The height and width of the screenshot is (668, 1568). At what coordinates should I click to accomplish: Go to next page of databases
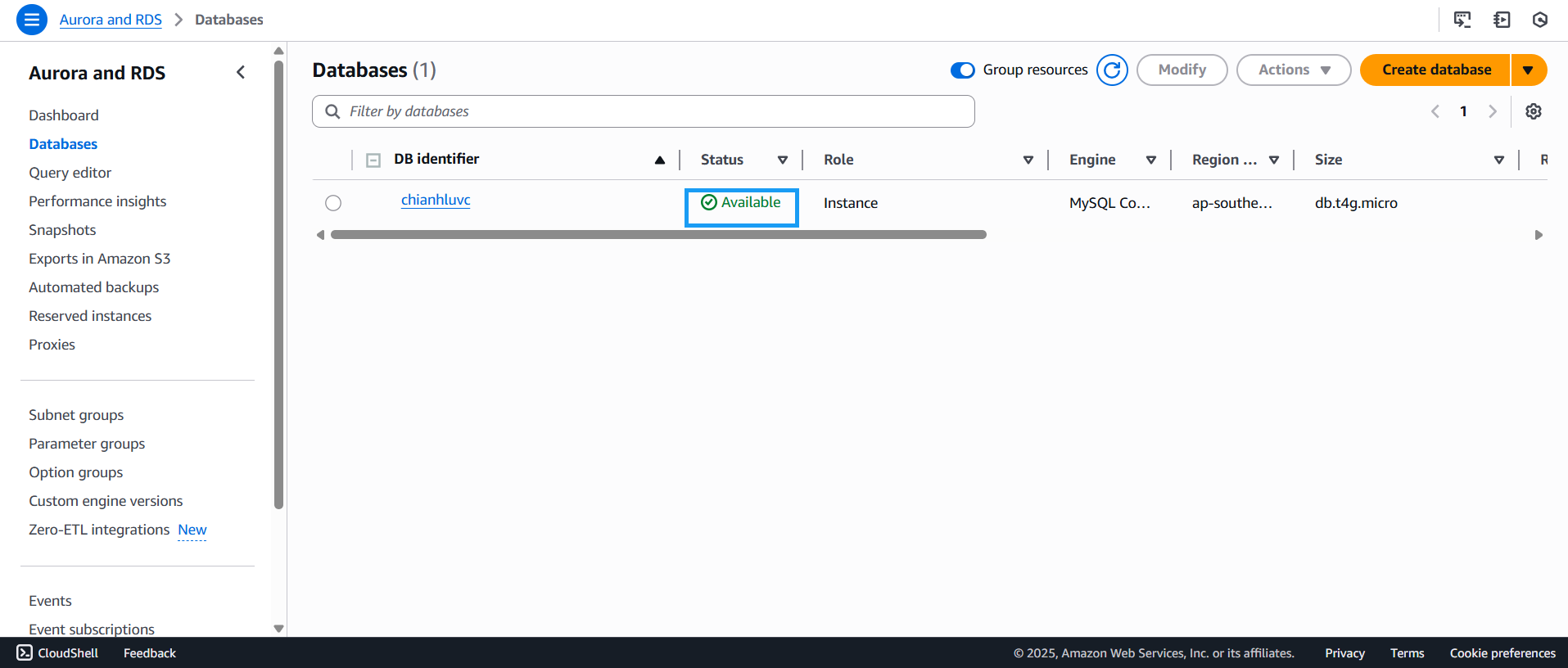[x=1493, y=111]
